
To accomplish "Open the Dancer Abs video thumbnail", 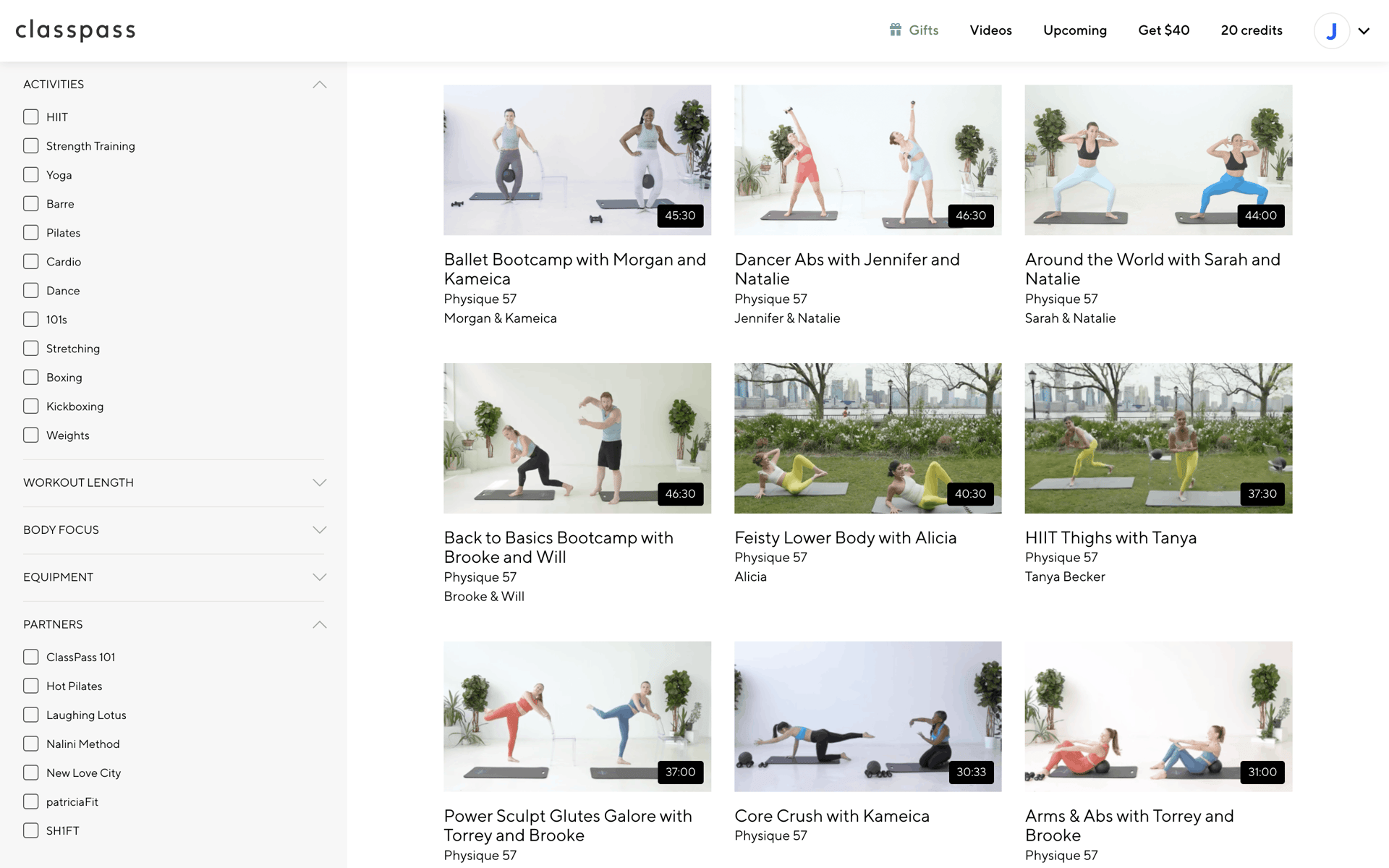I will (x=867, y=160).
